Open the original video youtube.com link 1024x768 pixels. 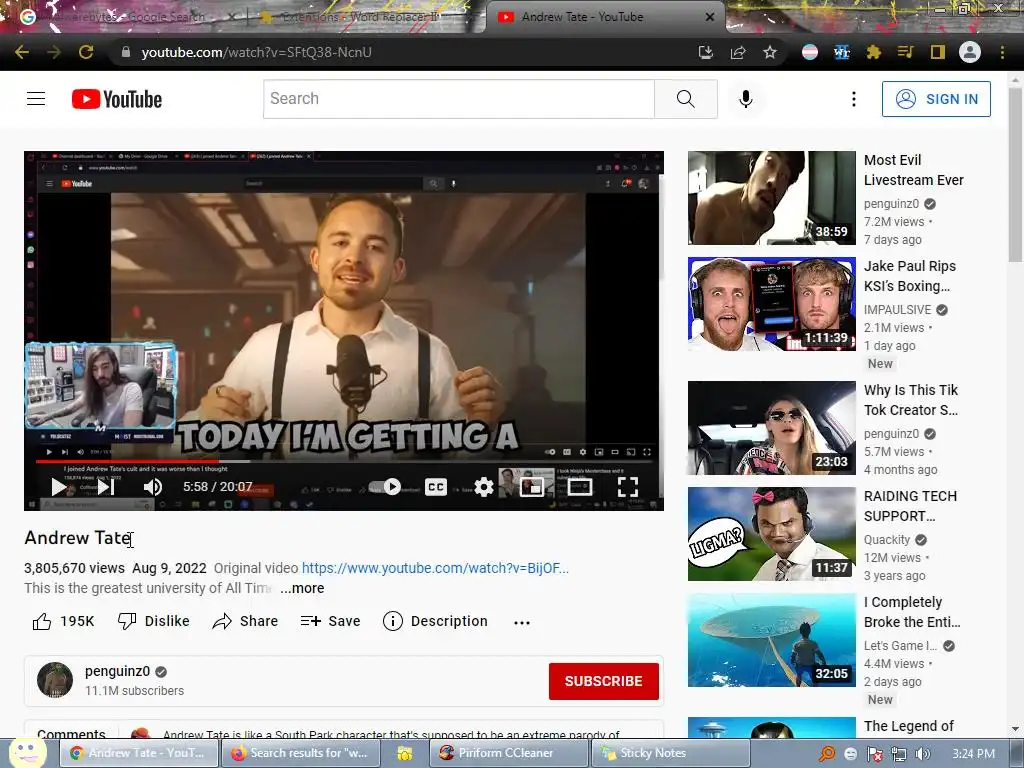435,568
